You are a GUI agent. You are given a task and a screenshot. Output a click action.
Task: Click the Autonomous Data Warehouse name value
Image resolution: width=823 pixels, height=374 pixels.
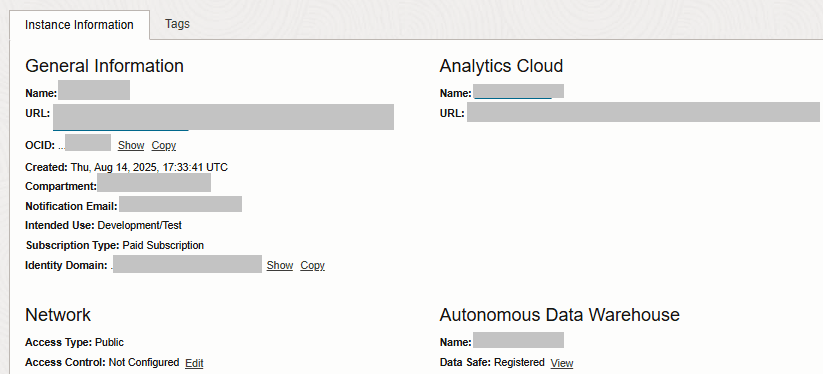[519, 340]
